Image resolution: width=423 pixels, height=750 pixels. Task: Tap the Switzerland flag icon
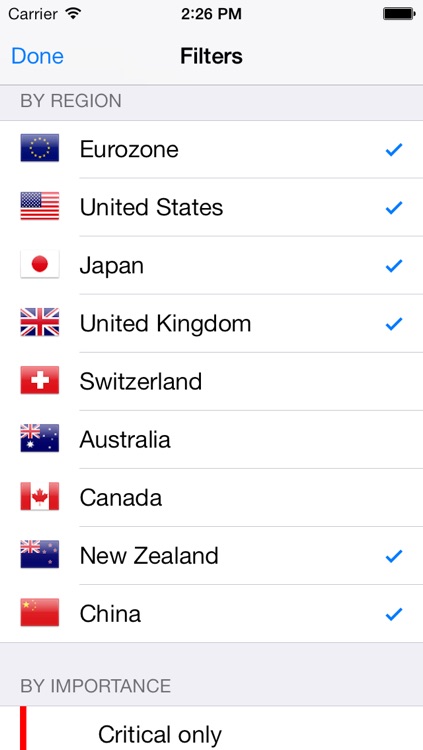(40, 380)
